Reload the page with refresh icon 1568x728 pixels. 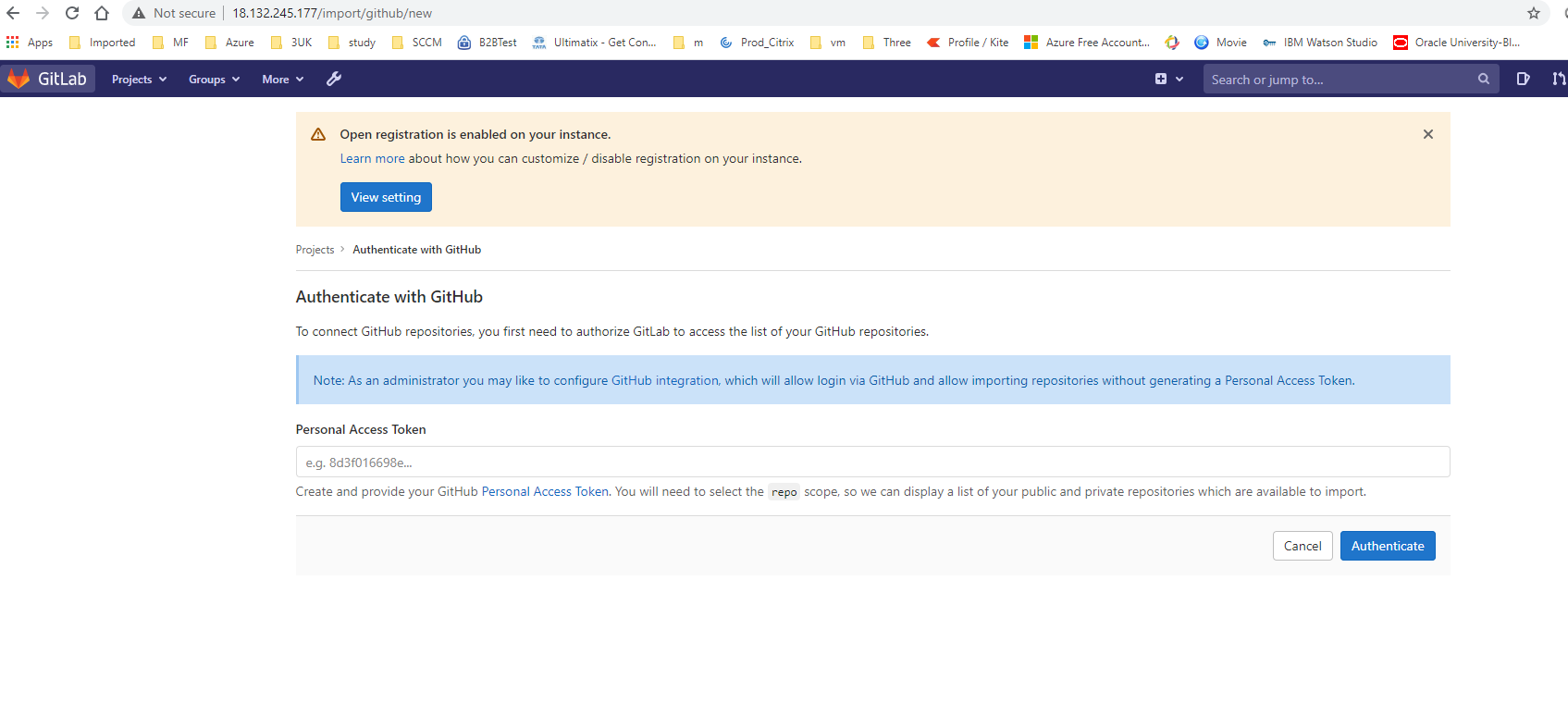72,13
